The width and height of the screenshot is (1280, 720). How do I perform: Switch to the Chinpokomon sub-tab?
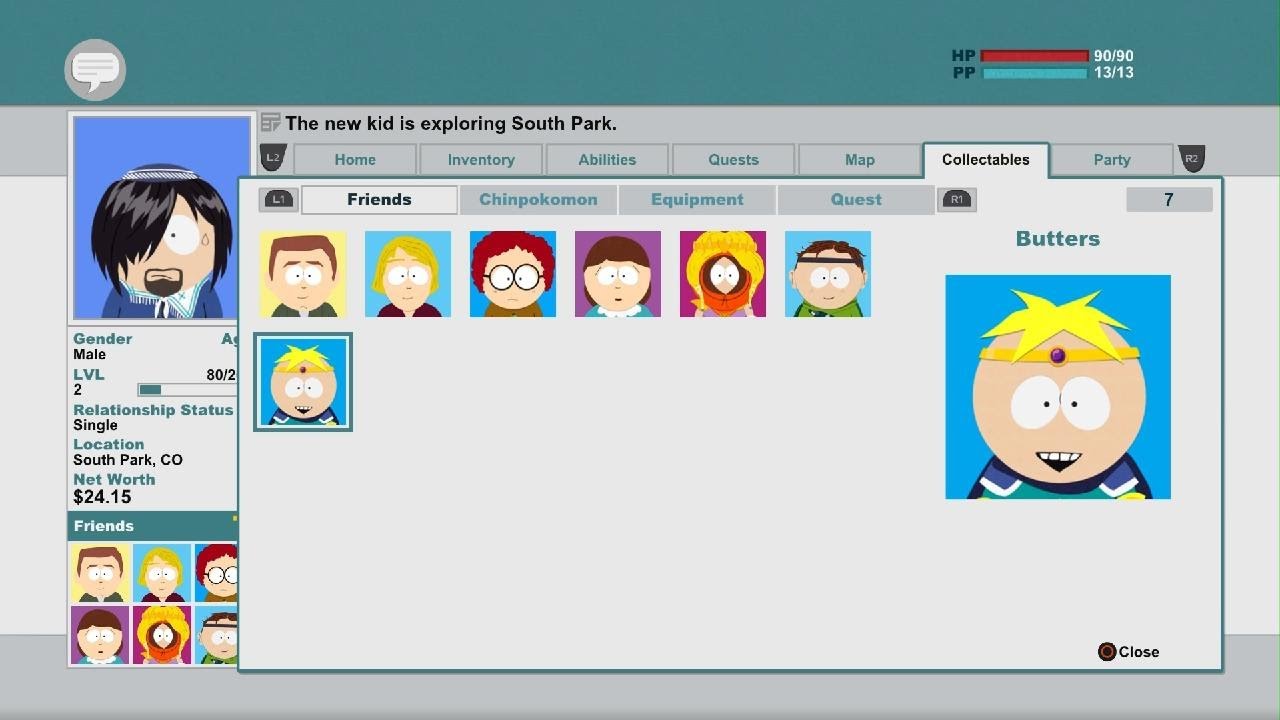point(538,200)
